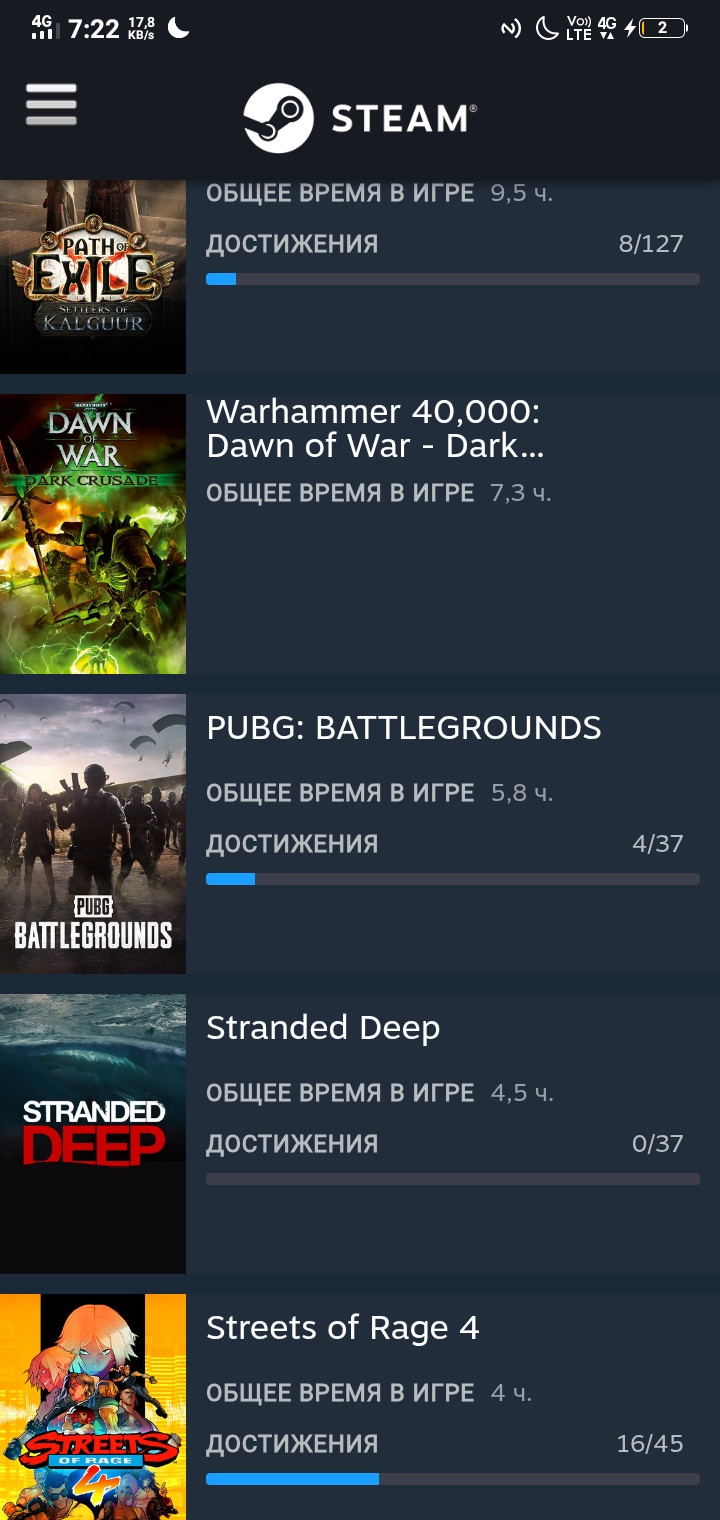Click Streets of Rage 4 achievements bar
This screenshot has height=1520, width=720.
(x=453, y=1479)
